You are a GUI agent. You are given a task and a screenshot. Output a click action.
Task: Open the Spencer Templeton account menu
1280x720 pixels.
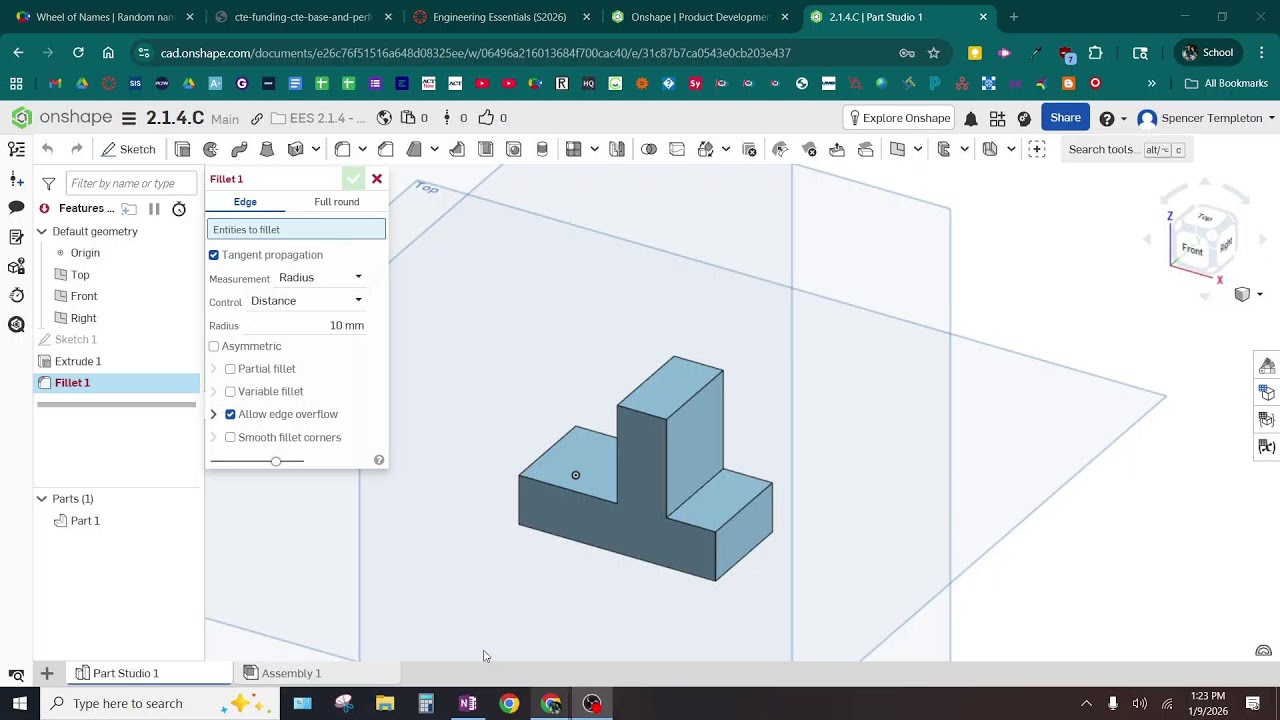click(1206, 118)
